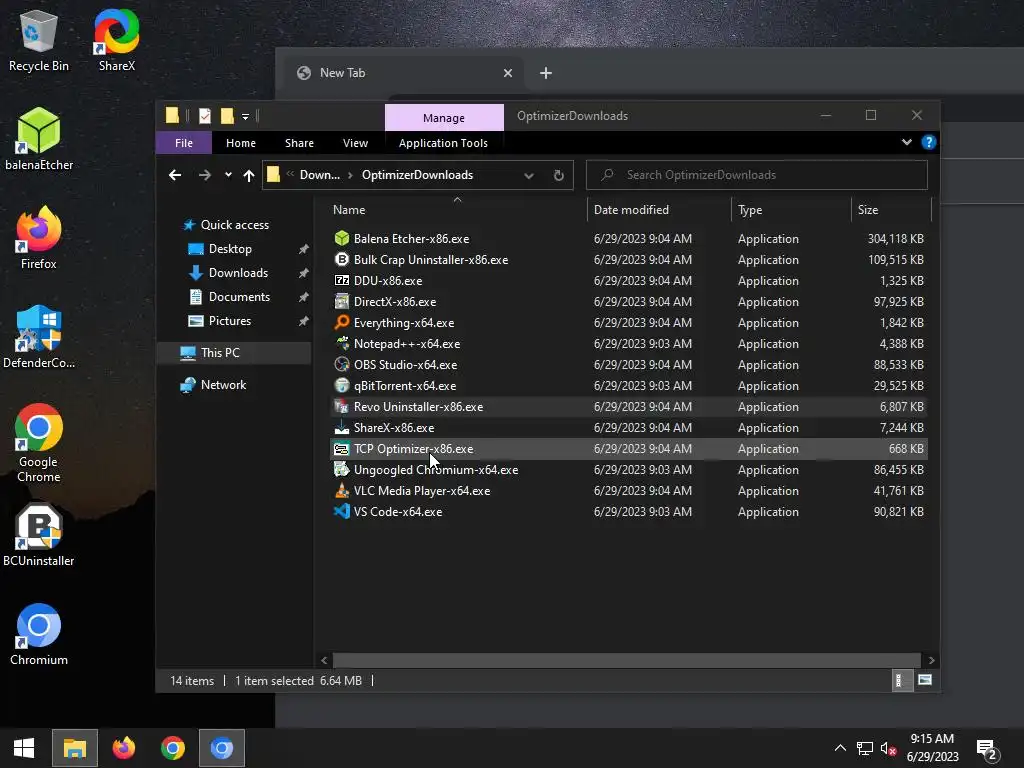Open Quick access in navigation pane

pyautogui.click(x=234, y=225)
